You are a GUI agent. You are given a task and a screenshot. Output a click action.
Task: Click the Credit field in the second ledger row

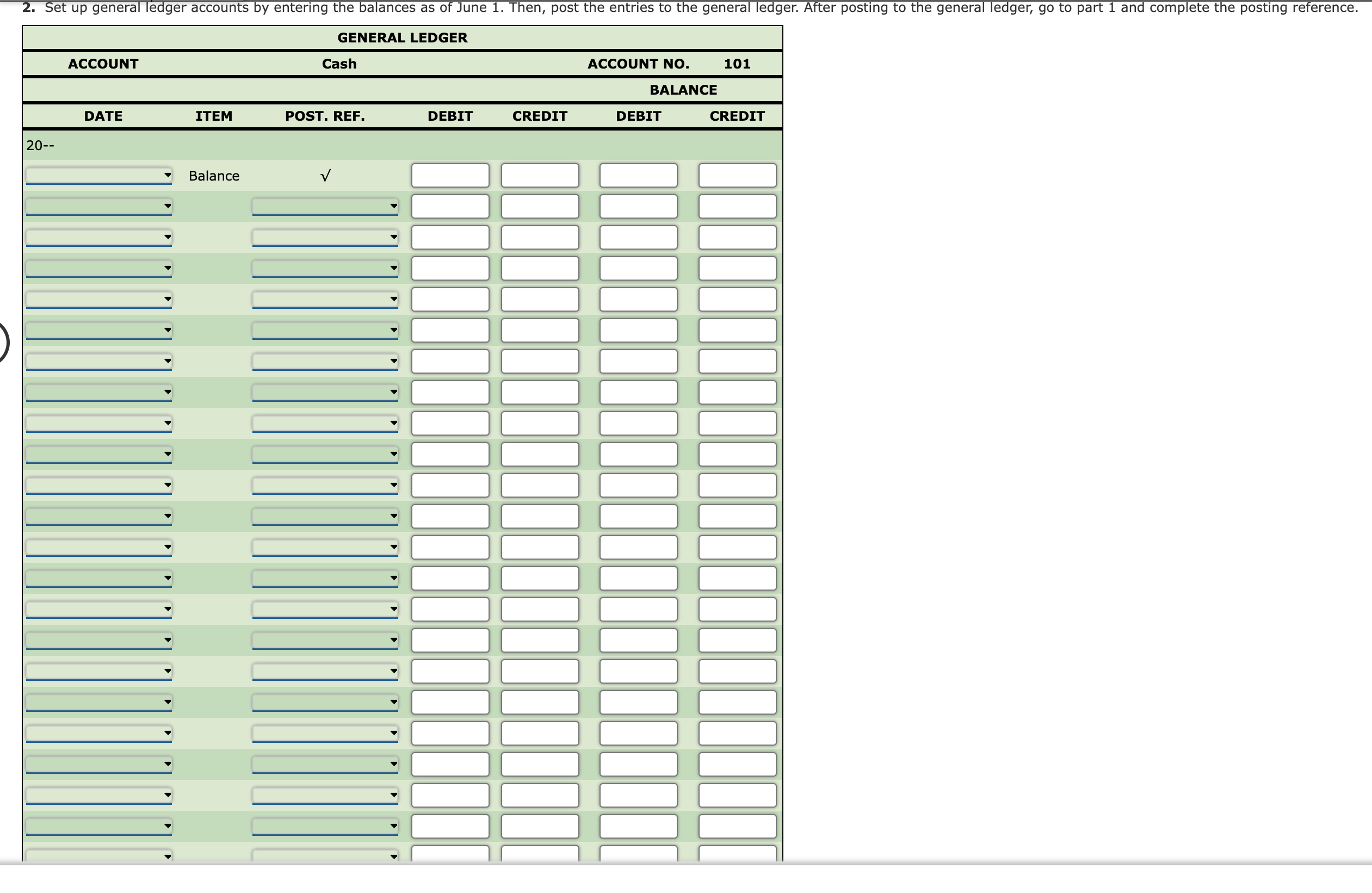[x=540, y=206]
